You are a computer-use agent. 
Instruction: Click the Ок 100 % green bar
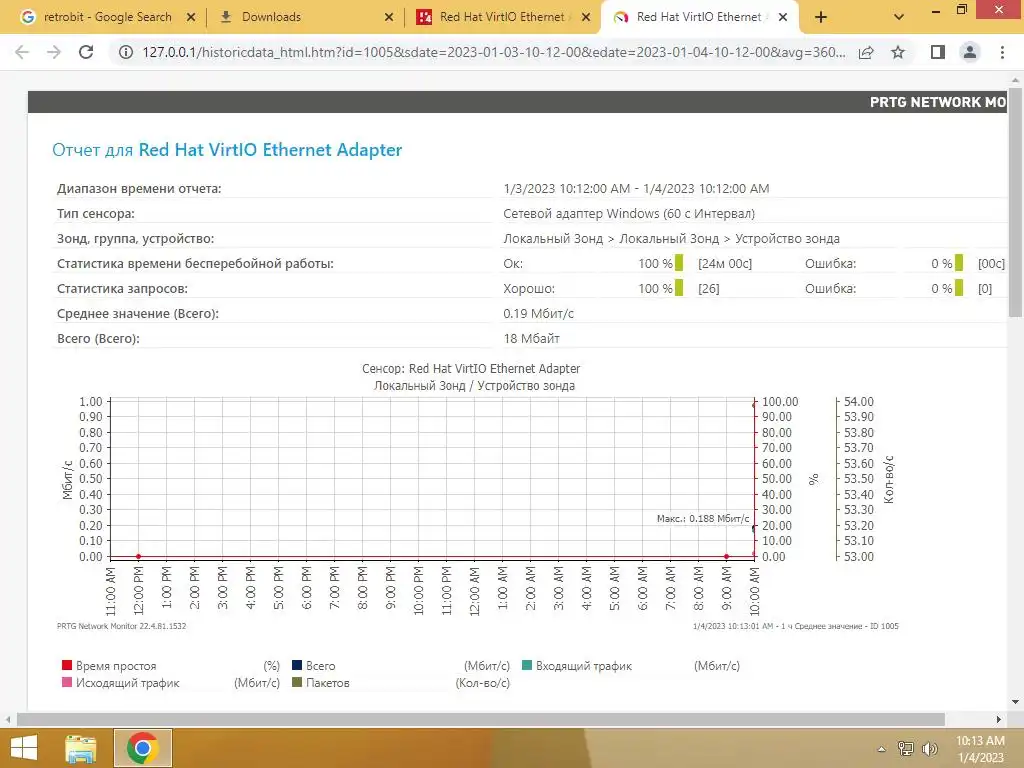(x=679, y=263)
